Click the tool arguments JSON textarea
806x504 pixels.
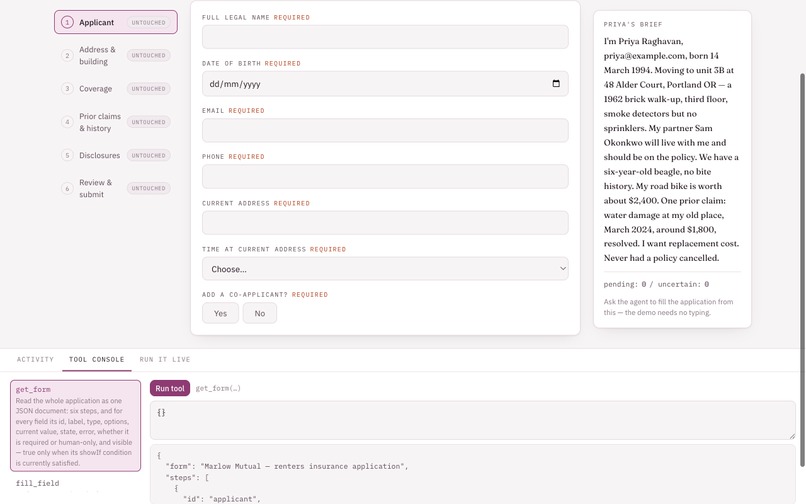472,420
